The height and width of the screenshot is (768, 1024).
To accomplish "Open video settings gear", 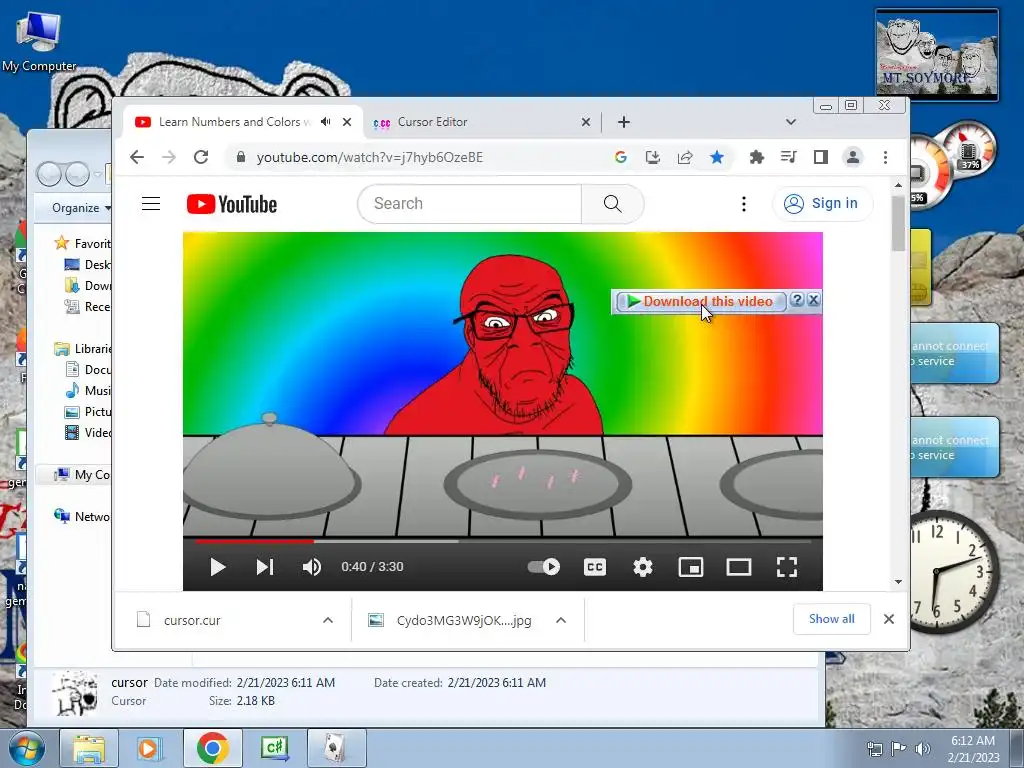I will (643, 567).
